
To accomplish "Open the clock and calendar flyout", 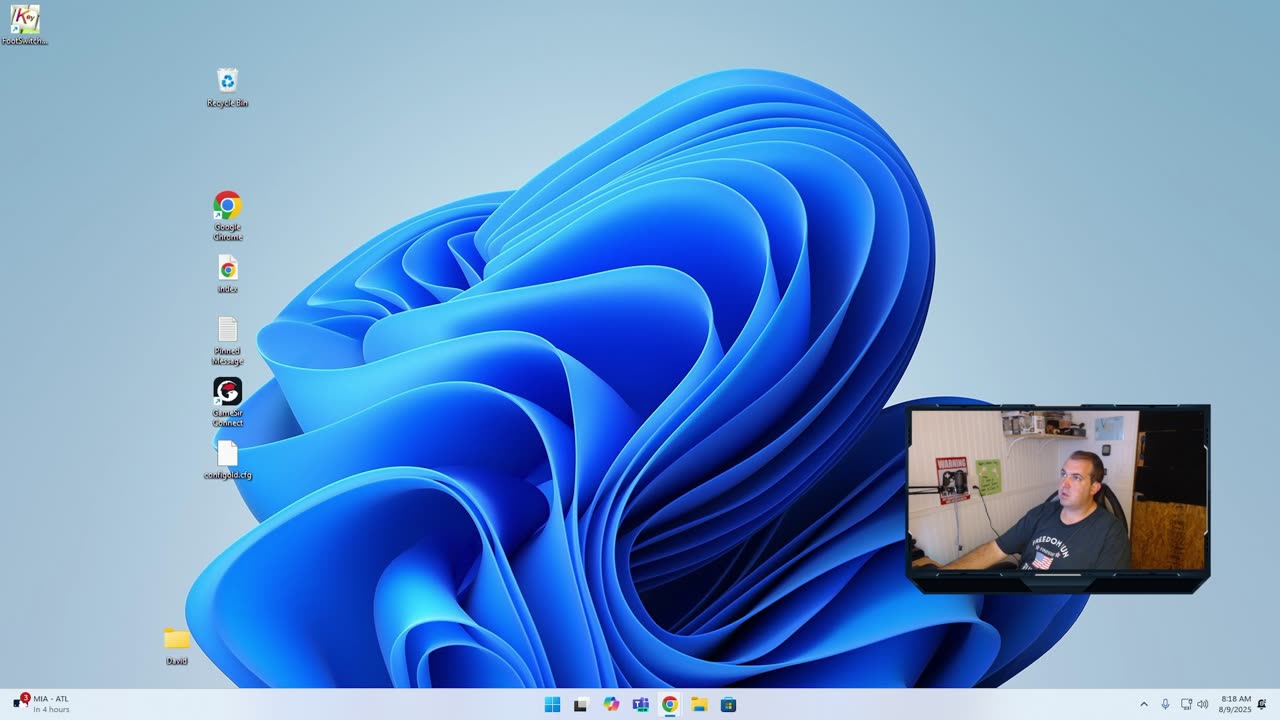I will coord(1235,705).
